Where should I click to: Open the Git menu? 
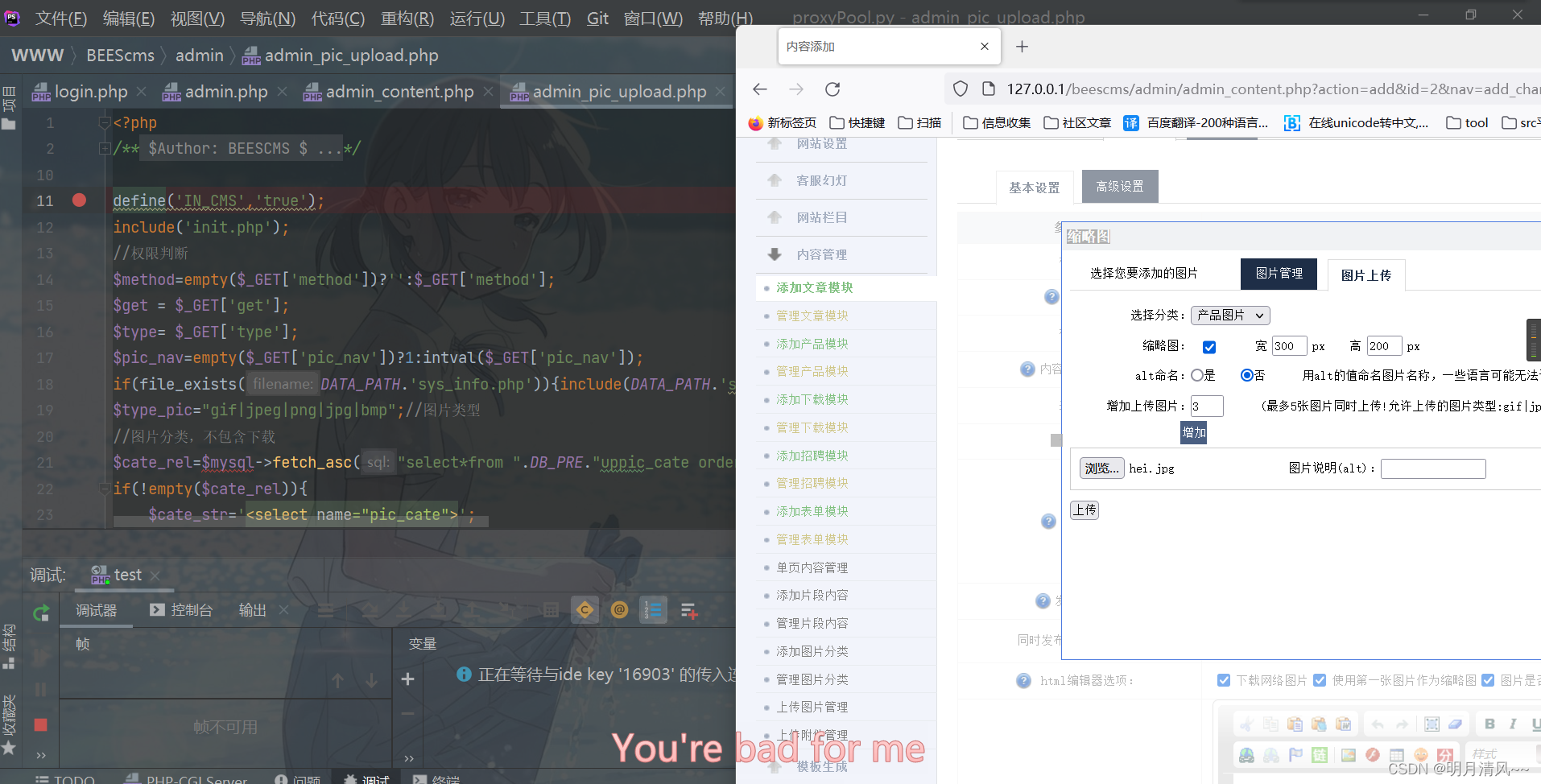click(597, 18)
